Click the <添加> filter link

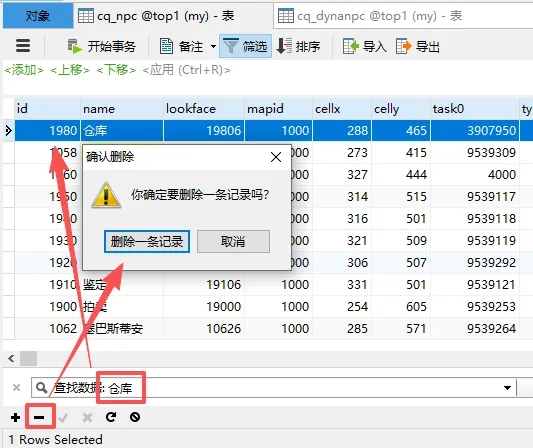[x=24, y=70]
